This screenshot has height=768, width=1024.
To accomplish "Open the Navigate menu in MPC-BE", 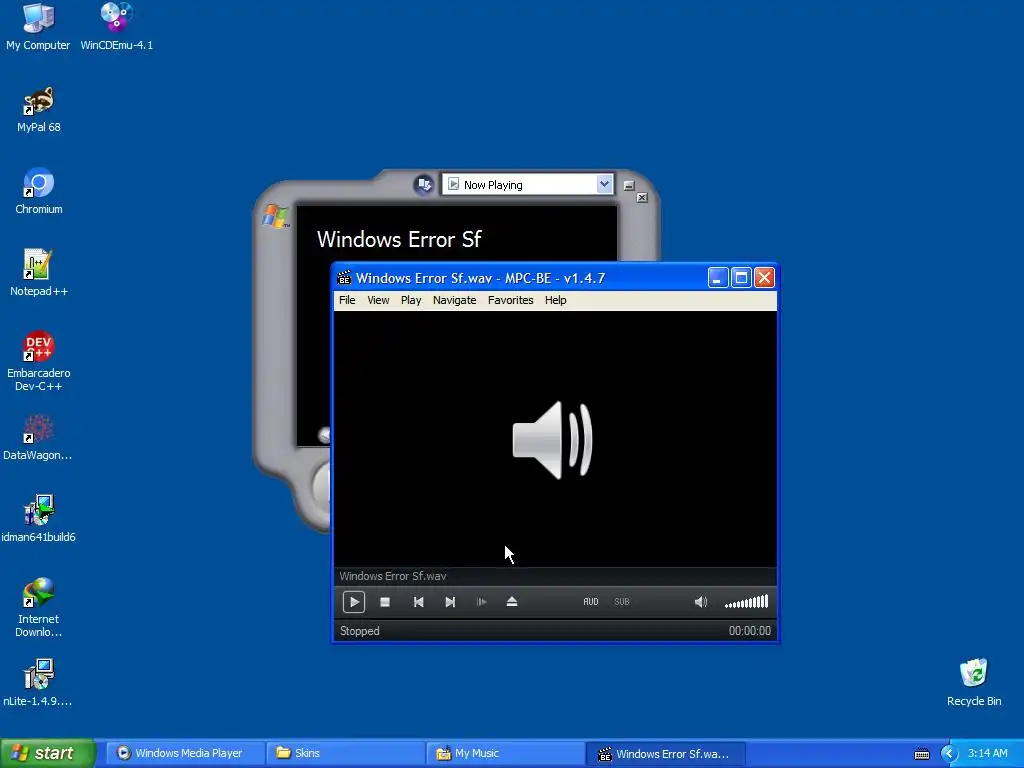I will coord(455,300).
